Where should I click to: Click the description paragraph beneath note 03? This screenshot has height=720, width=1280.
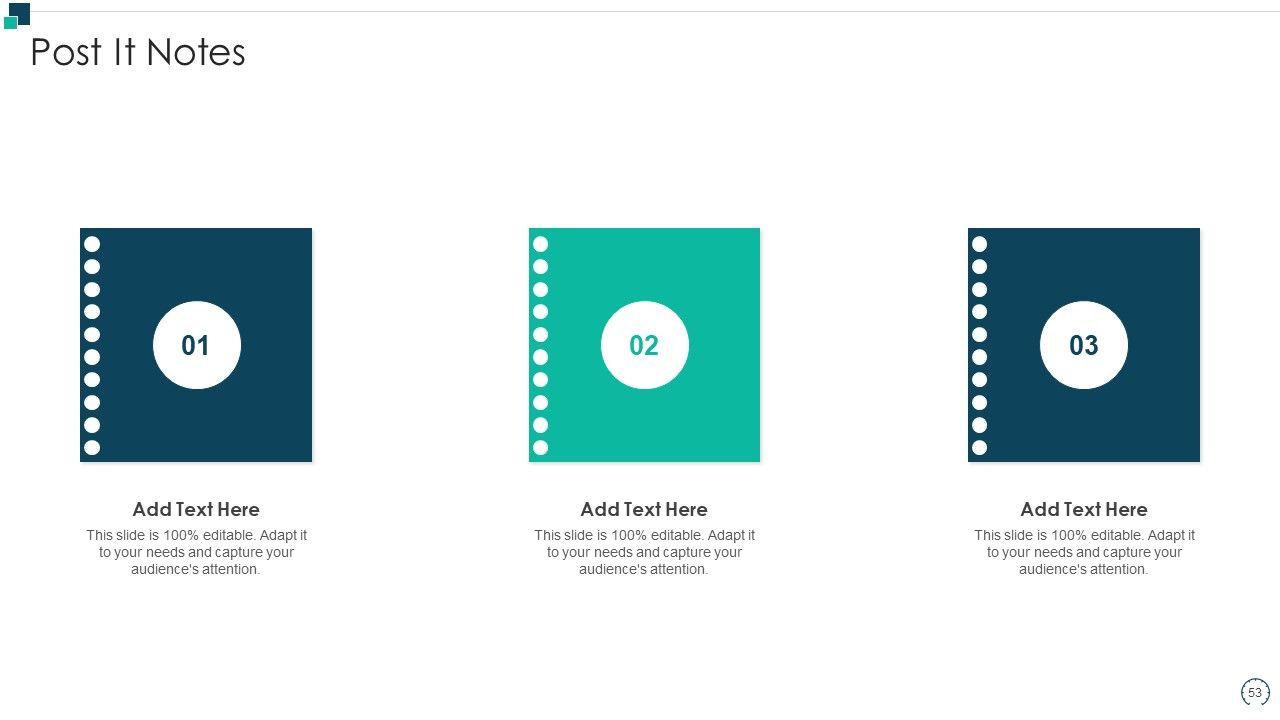click(x=1084, y=552)
